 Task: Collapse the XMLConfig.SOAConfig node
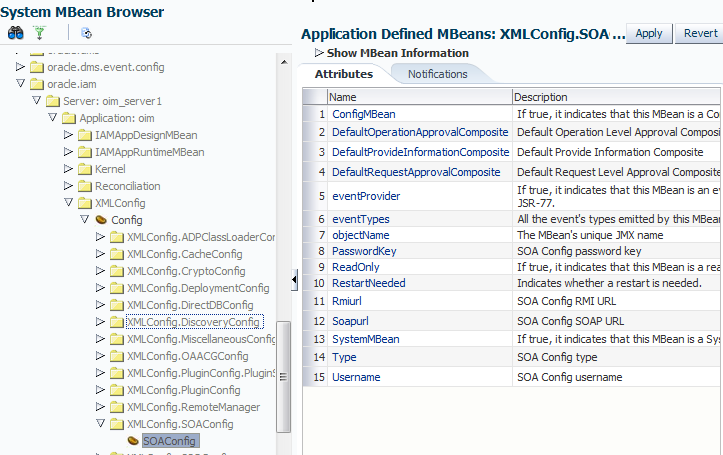click(101, 423)
